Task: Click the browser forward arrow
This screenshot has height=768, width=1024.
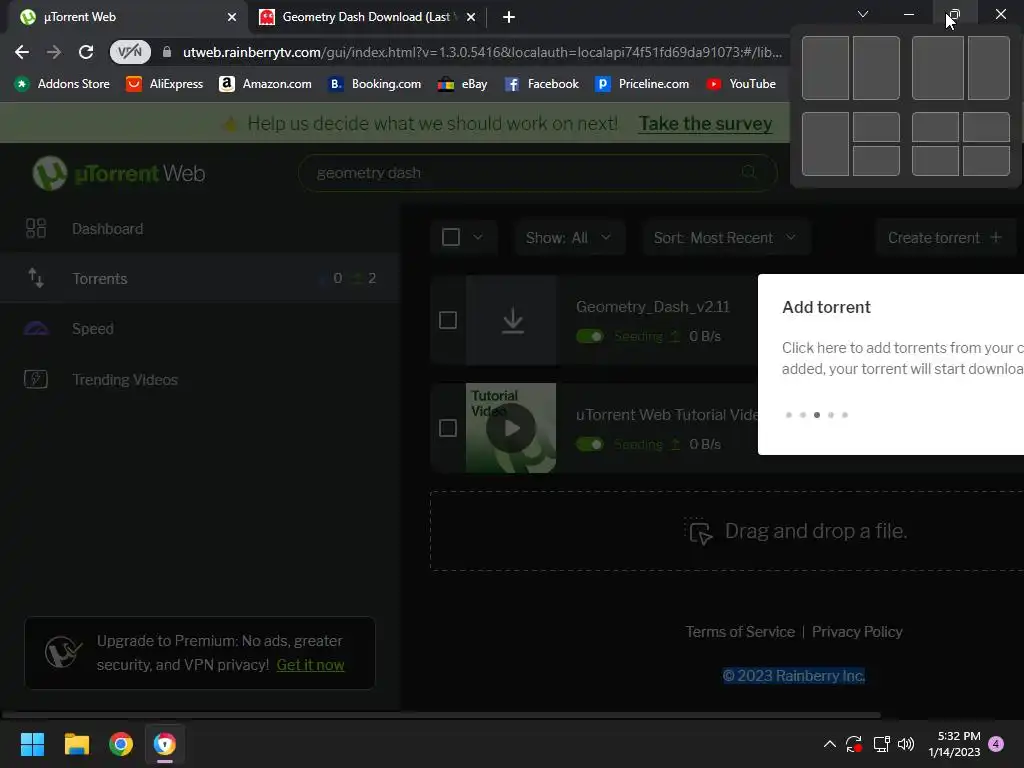Action: 54,52
